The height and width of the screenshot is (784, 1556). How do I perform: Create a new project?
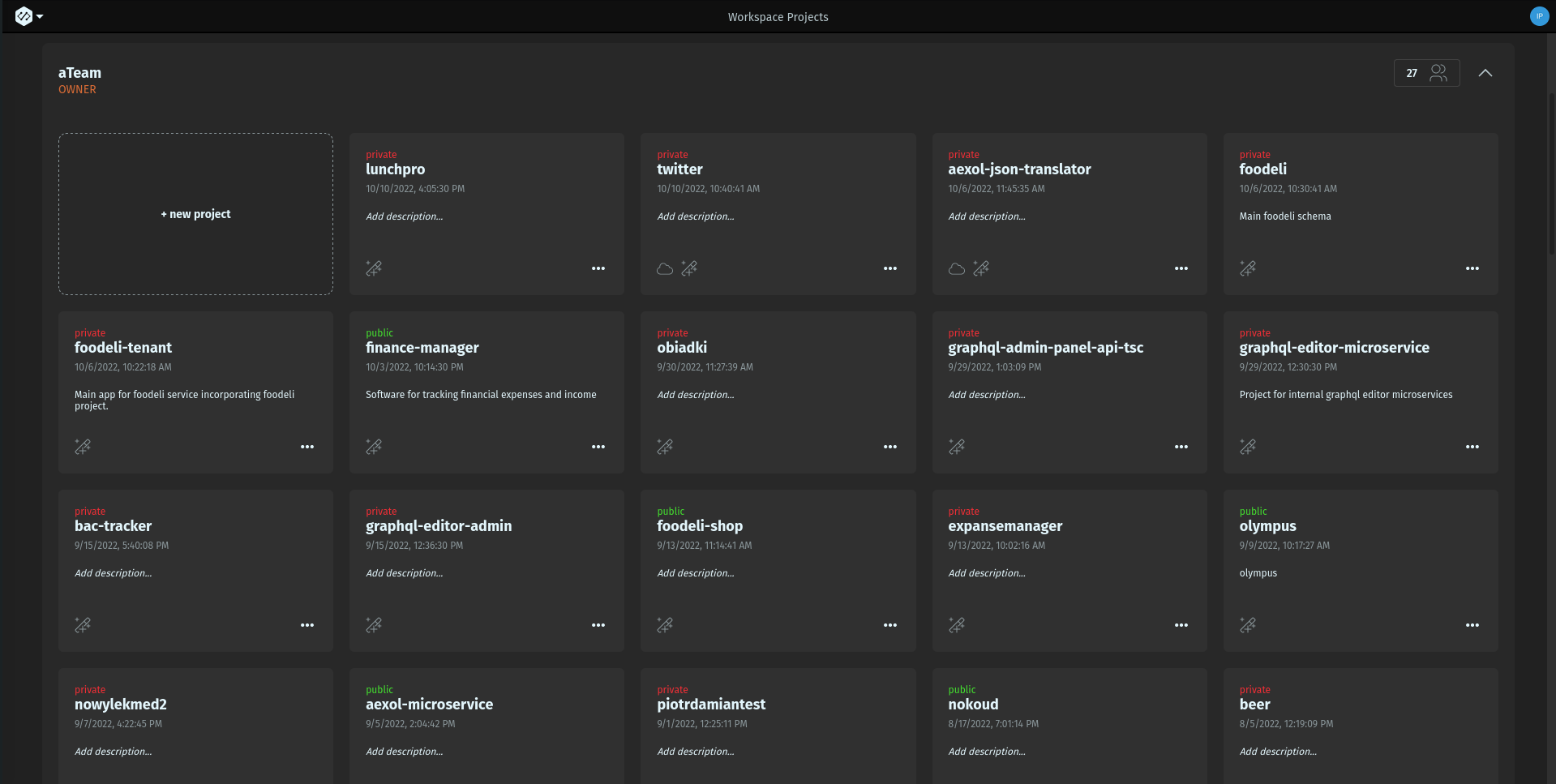(x=195, y=214)
